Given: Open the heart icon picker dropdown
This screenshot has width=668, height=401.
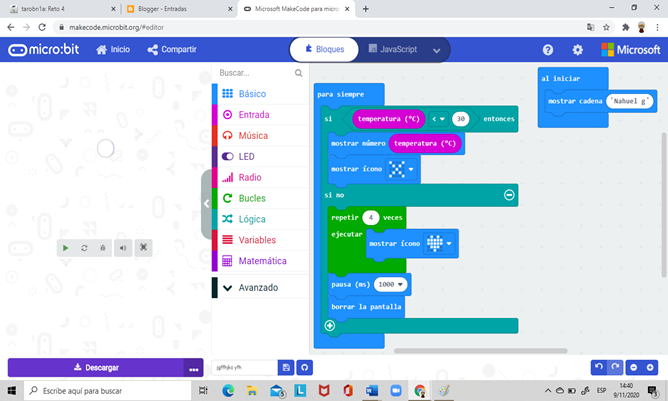Looking at the screenshot, I should click(x=439, y=243).
